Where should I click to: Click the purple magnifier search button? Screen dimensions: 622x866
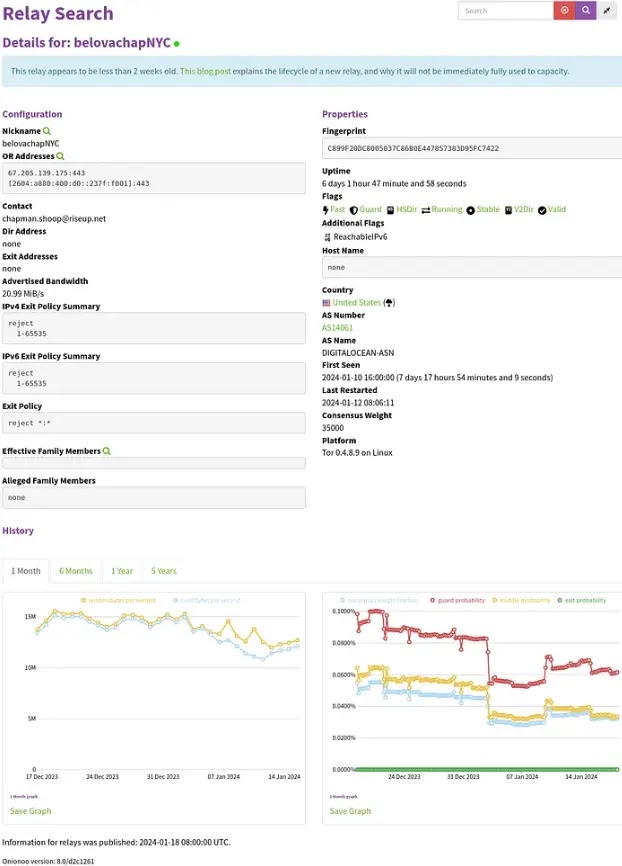[586, 10]
